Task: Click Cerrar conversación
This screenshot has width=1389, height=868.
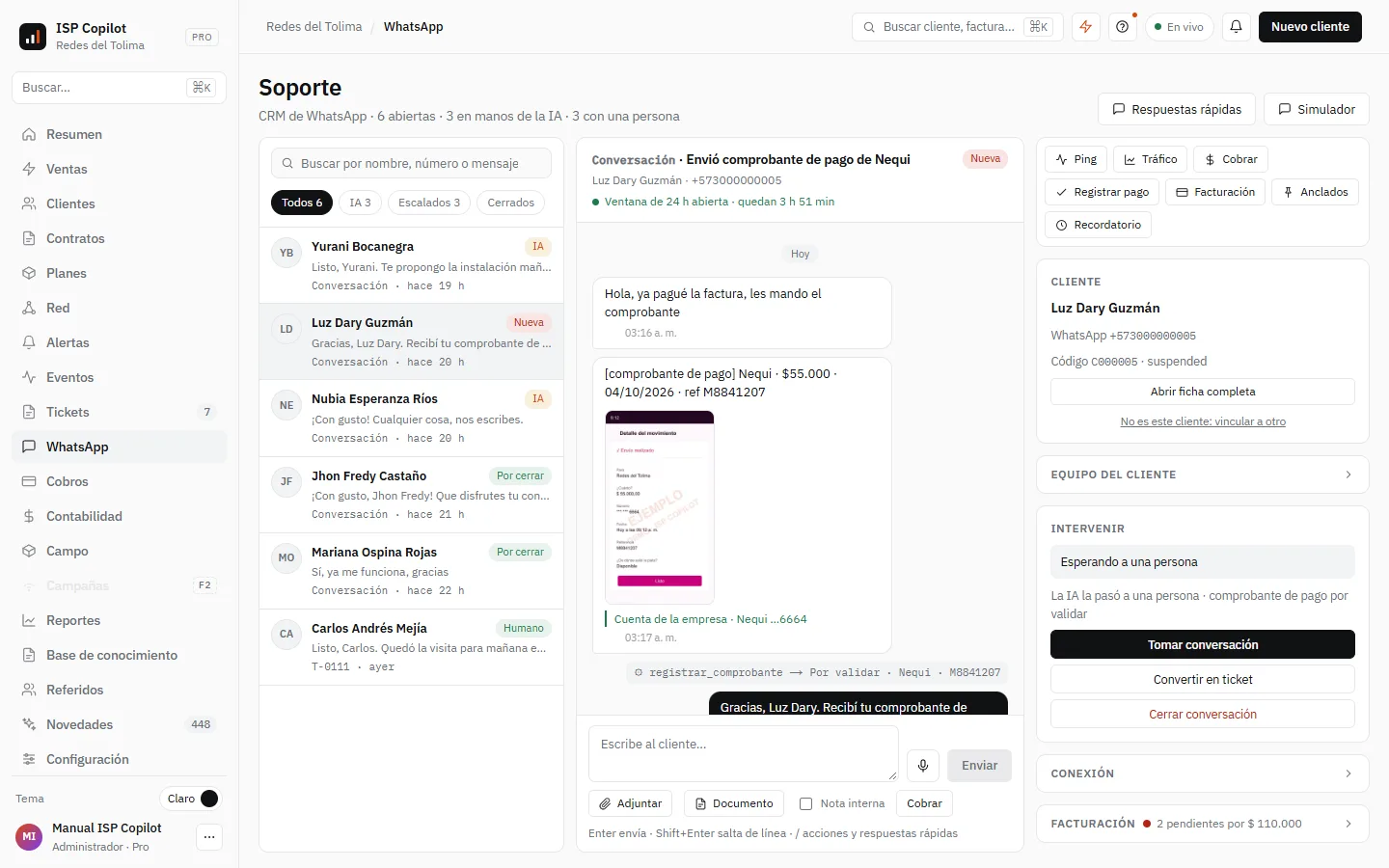Action: click(1203, 714)
